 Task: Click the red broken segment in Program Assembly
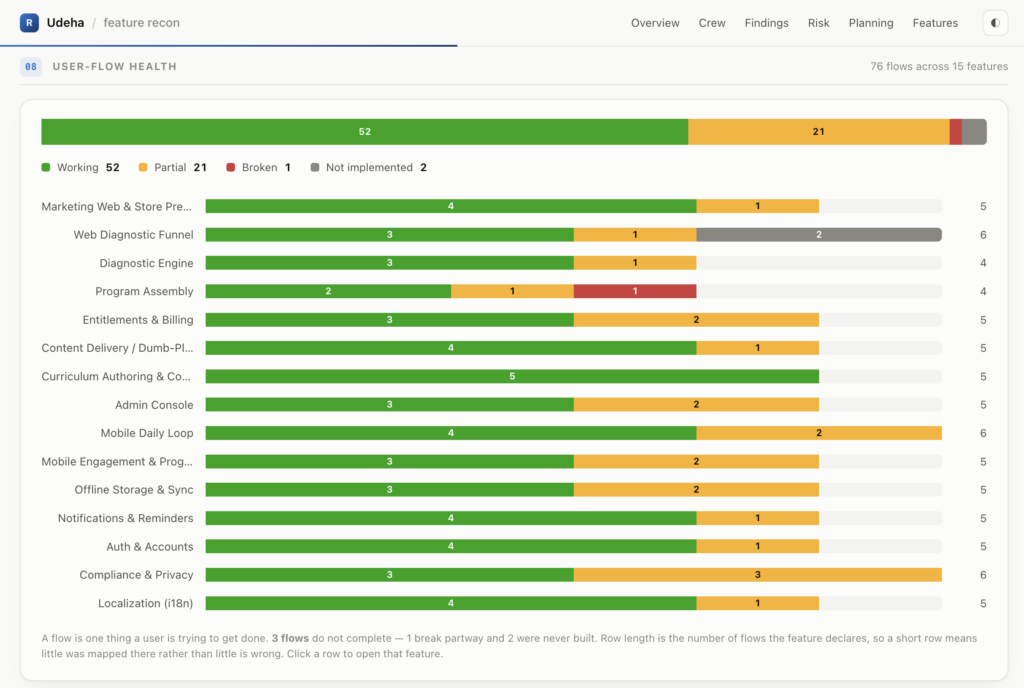[x=635, y=291]
